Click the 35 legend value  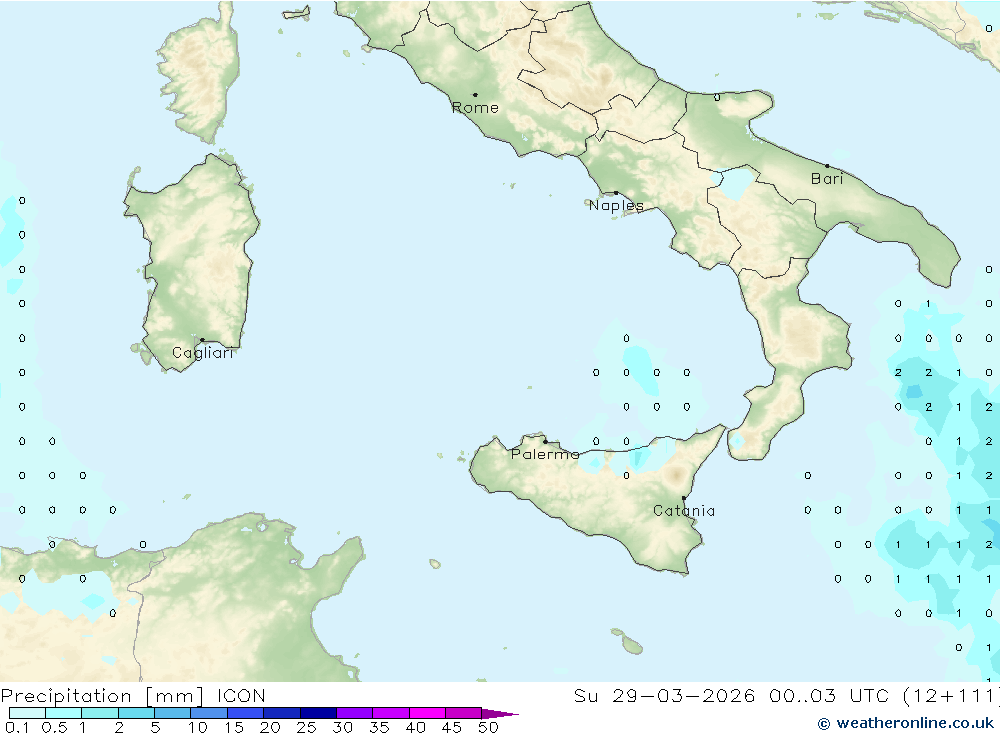coord(379,727)
